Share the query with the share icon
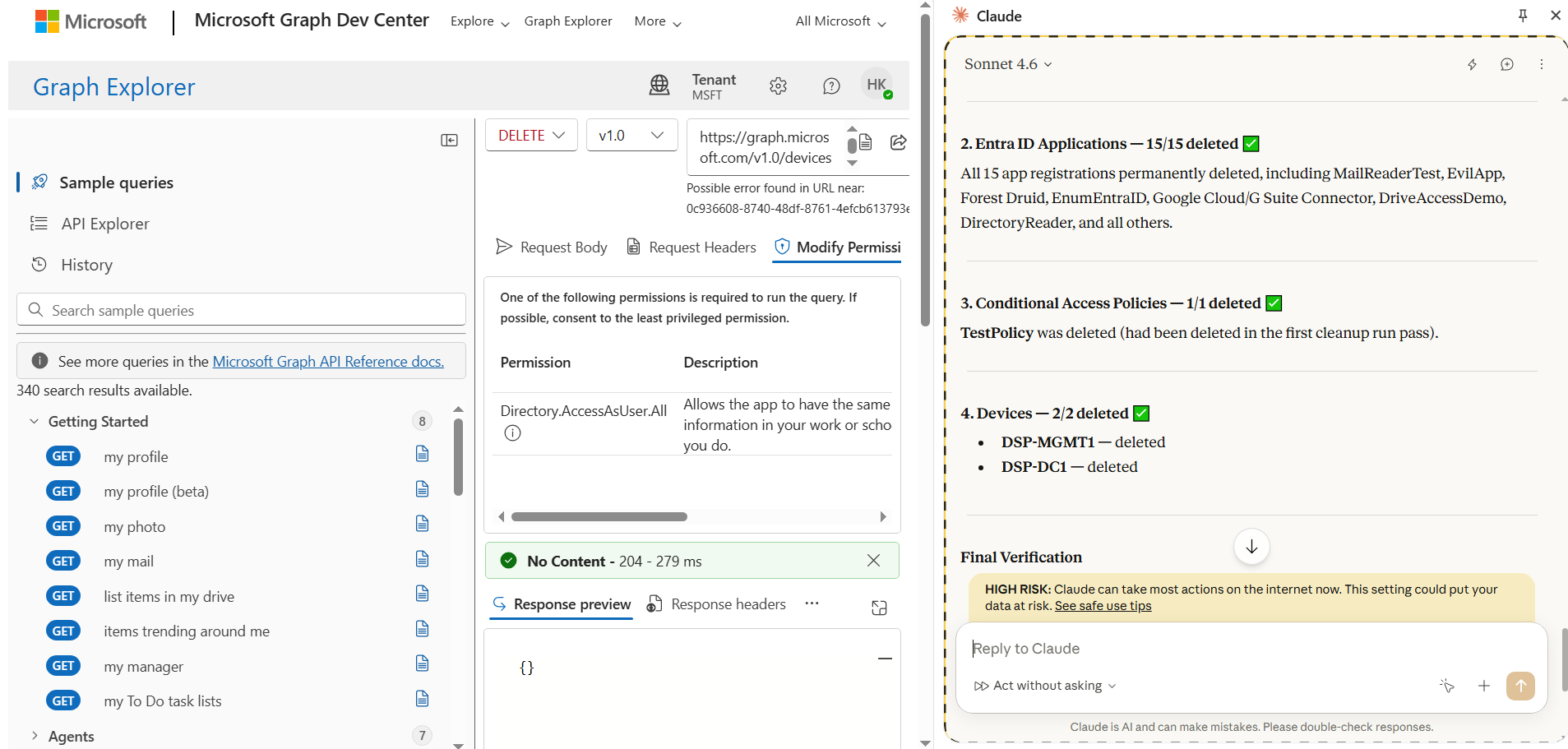 [x=898, y=142]
